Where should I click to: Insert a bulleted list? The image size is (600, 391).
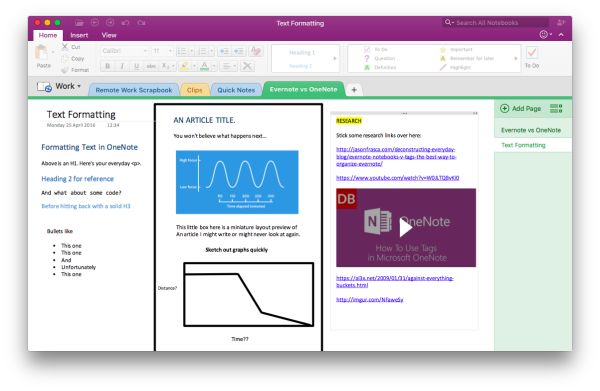(183, 51)
